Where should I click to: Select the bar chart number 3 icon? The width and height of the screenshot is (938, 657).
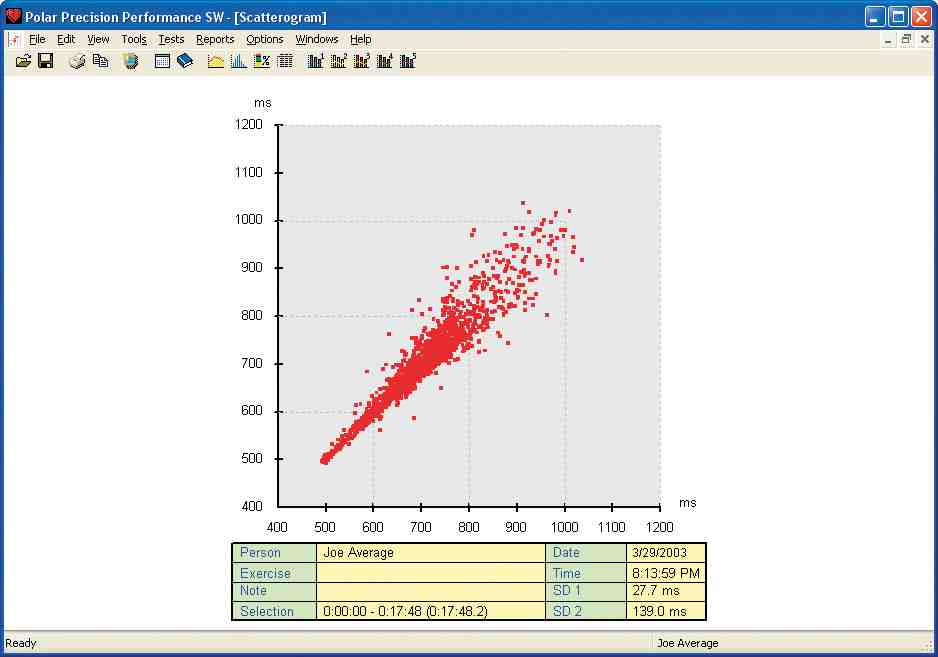coord(362,62)
